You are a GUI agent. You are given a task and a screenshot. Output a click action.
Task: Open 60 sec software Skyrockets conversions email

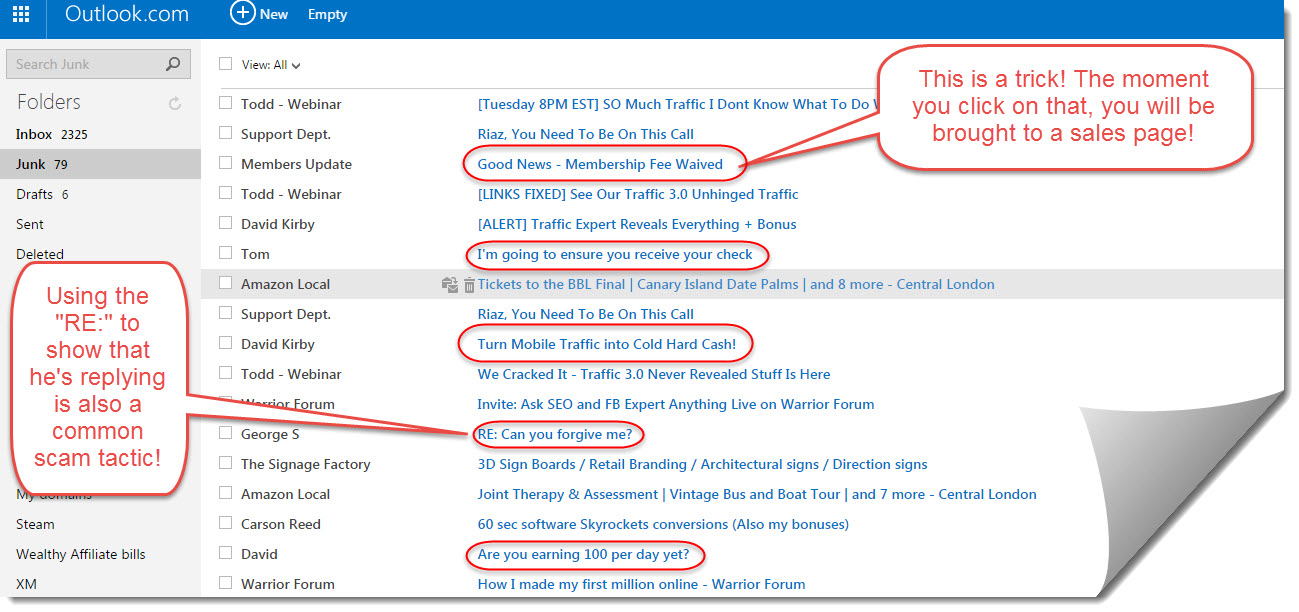point(663,524)
